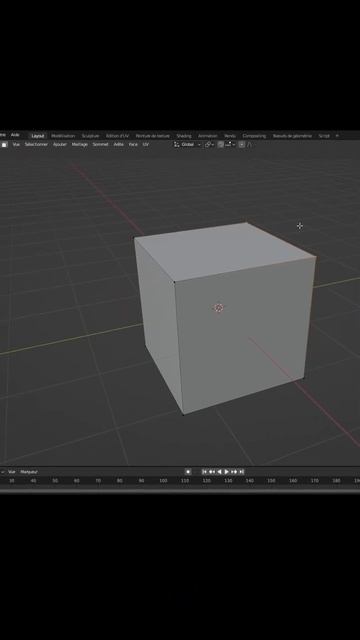Viewport: 360px width, 640px height.
Task: Switch to the Layout workspace tab
Action: click(38, 136)
